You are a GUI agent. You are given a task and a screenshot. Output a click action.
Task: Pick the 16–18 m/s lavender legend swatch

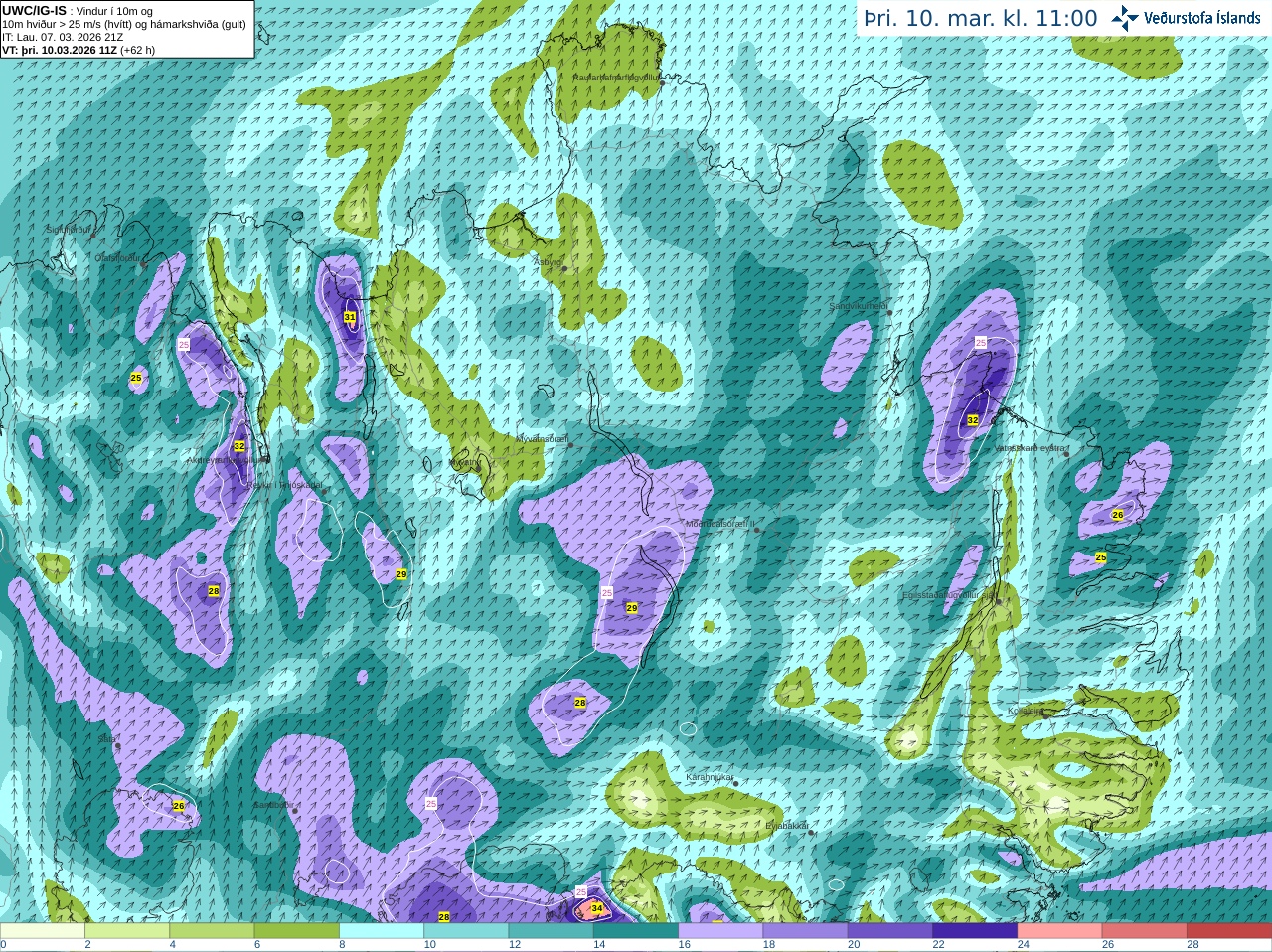(x=720, y=931)
